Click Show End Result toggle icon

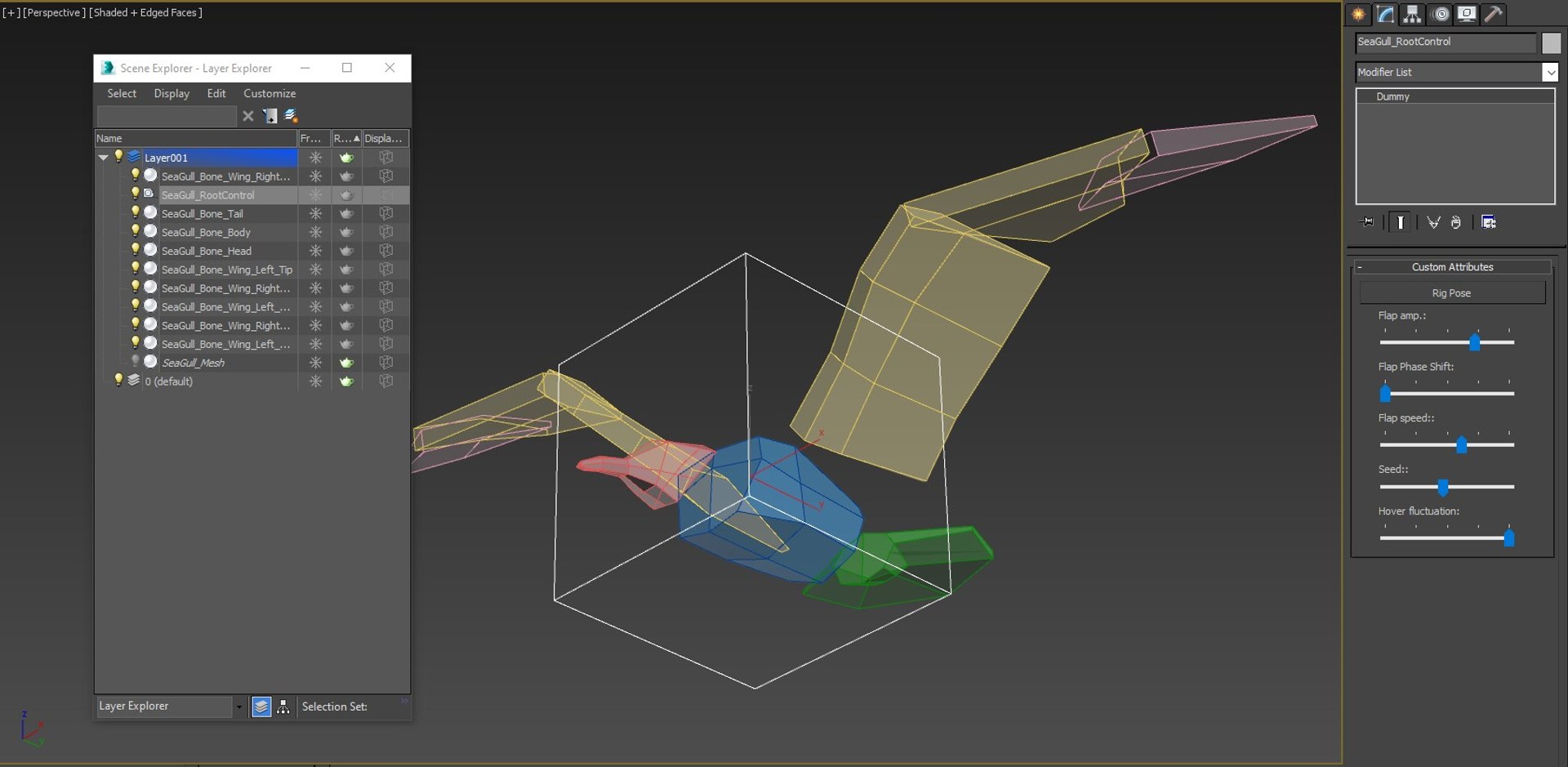1401,222
